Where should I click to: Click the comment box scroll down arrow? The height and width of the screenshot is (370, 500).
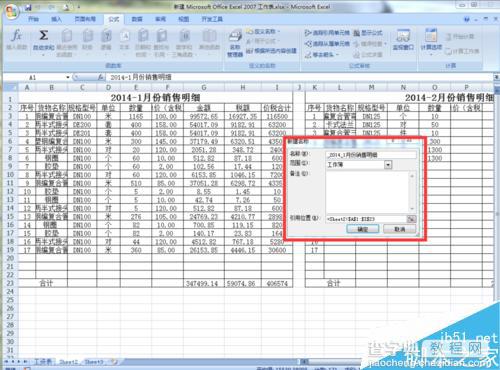pos(412,209)
